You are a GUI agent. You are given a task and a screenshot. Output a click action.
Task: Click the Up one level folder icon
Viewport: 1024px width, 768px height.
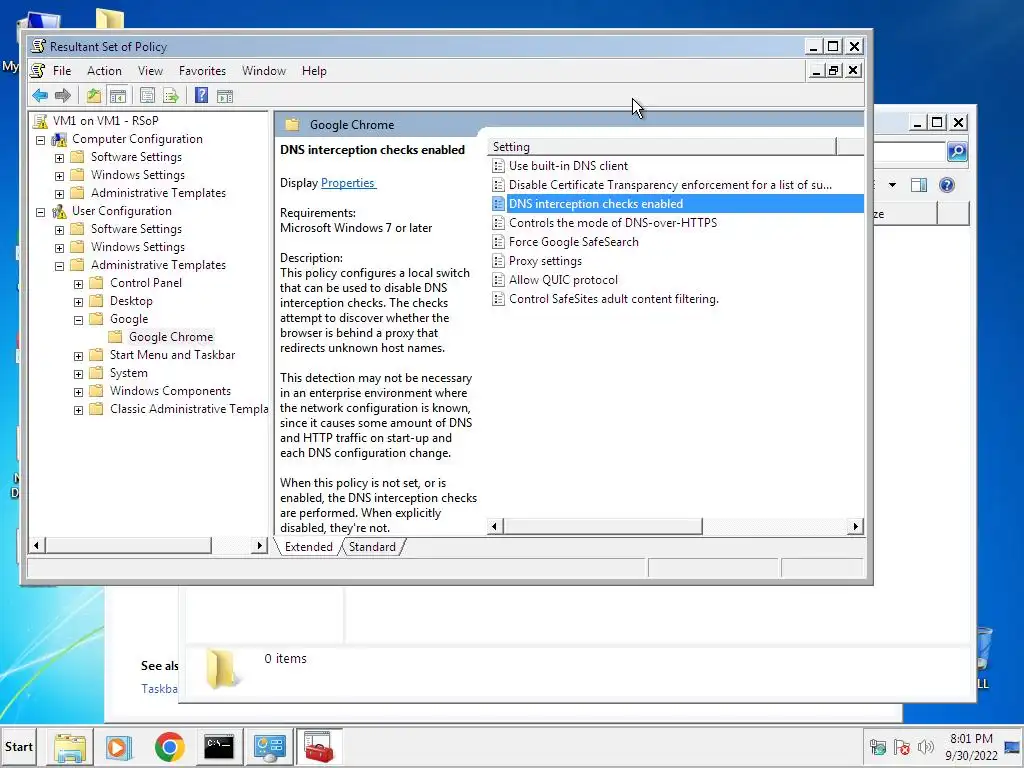point(93,96)
